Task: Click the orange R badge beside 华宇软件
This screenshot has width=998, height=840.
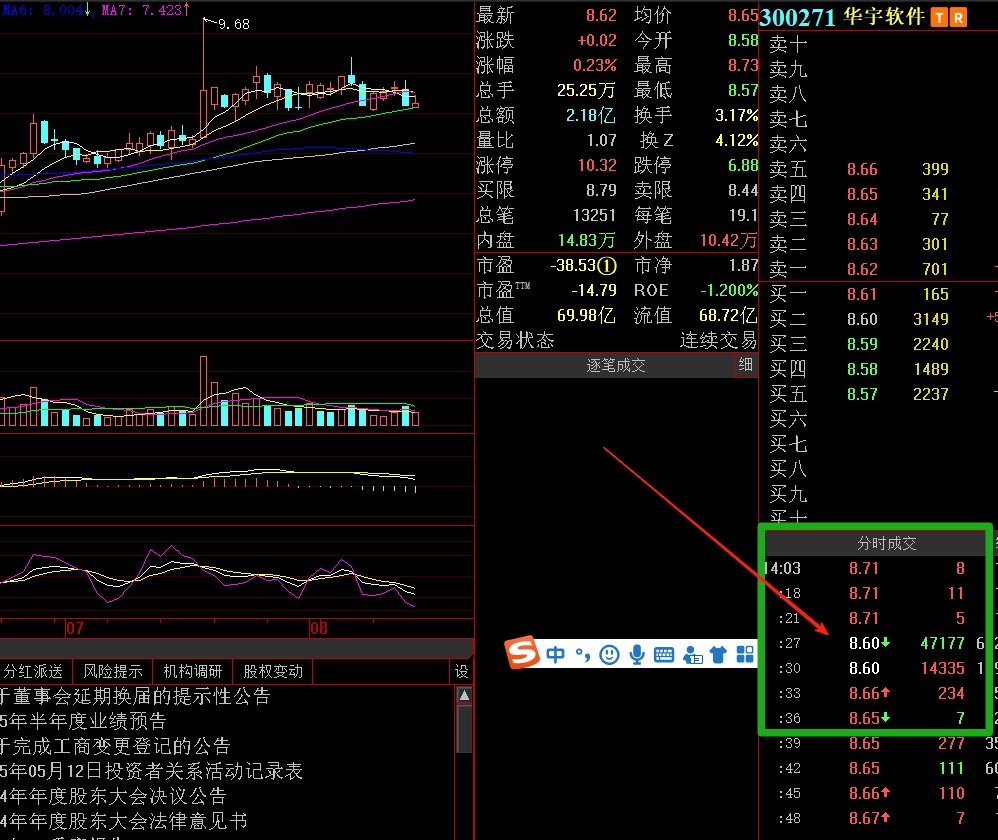Action: [958, 17]
